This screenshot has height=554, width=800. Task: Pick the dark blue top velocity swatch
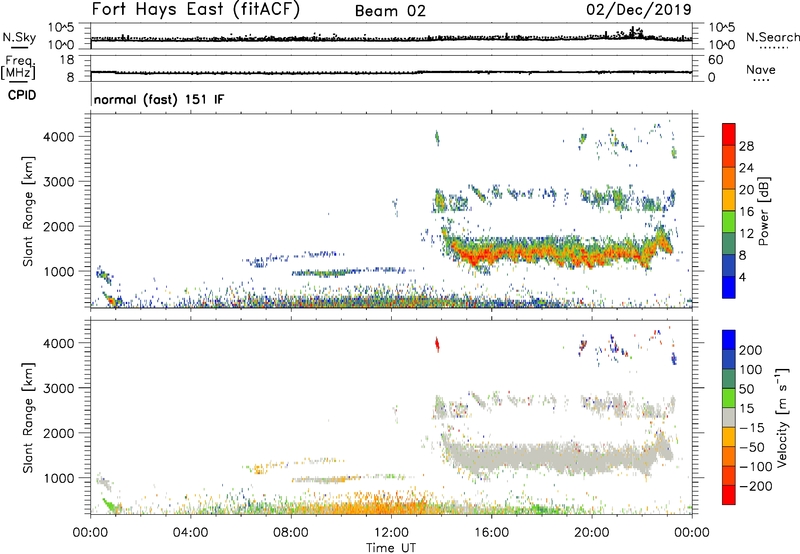point(729,340)
